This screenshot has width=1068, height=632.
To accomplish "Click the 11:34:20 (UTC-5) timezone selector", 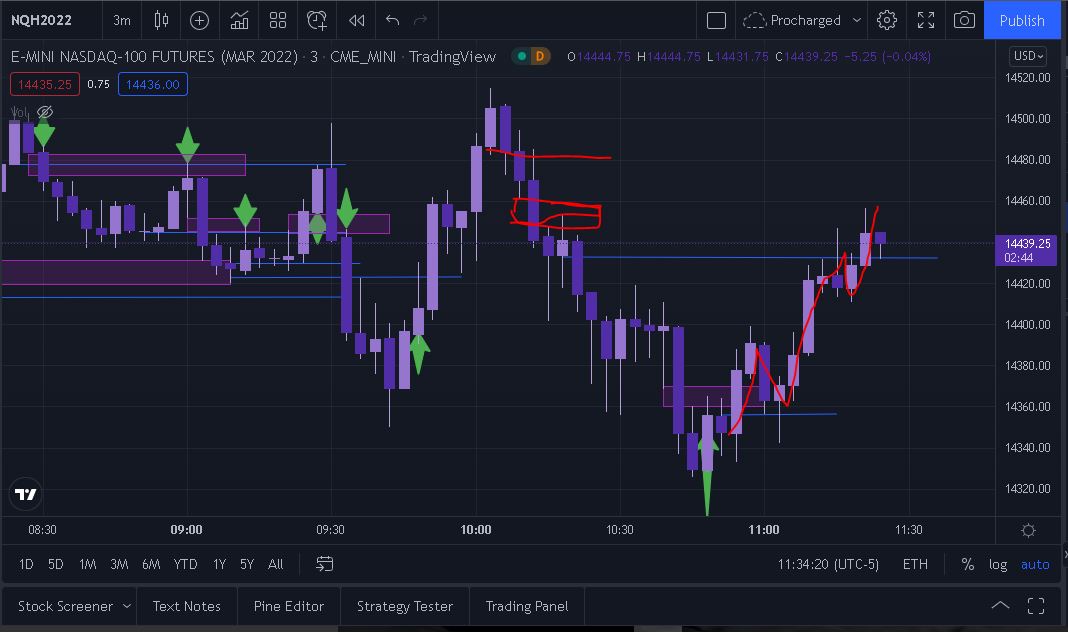I will tap(828, 564).
